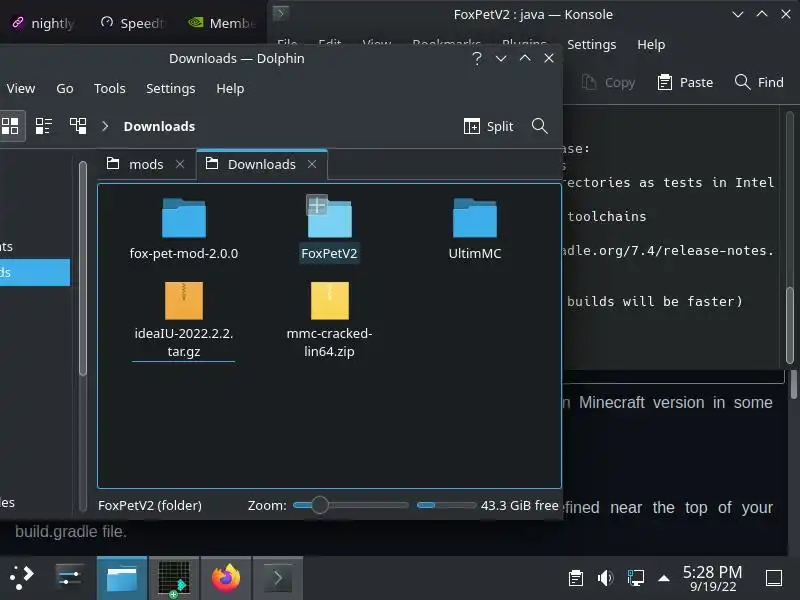
Task: Click the Konsole window title icon
Action: pos(281,13)
